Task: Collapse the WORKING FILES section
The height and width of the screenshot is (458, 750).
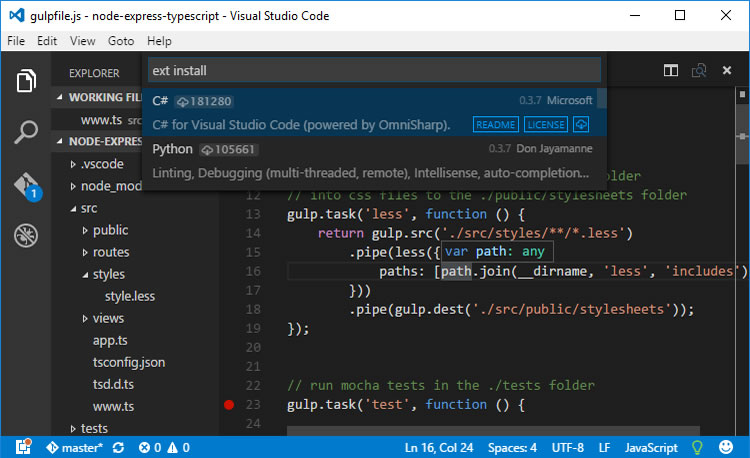Action: pyautogui.click(x=59, y=97)
